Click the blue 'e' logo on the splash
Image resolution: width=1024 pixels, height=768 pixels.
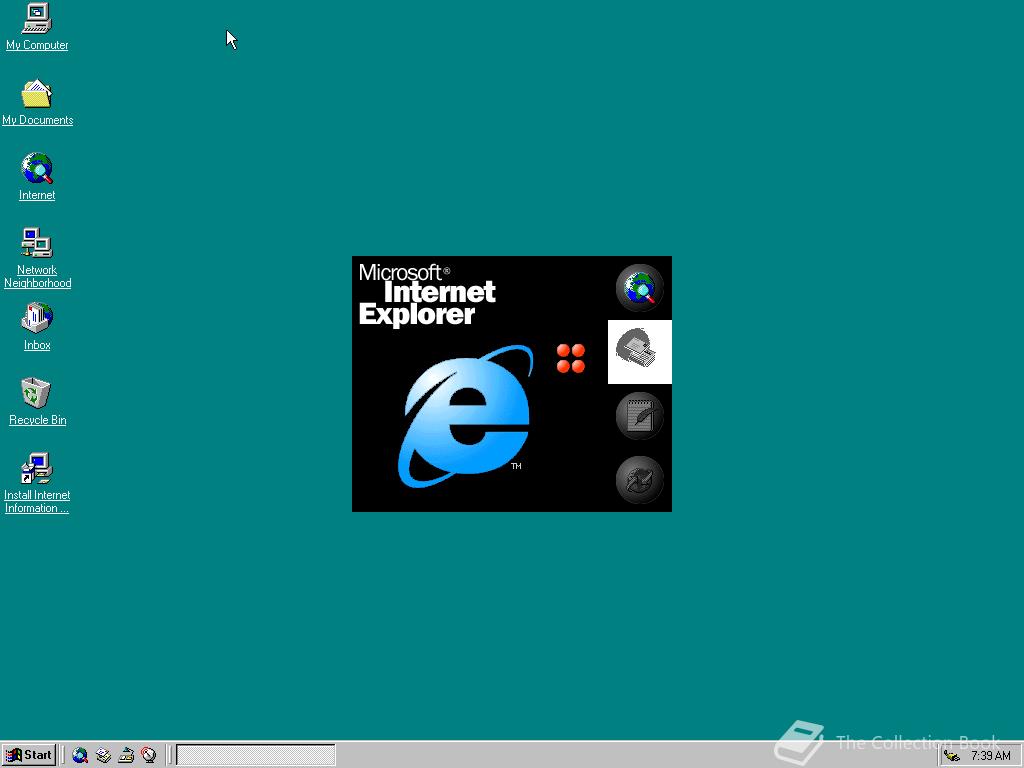click(x=466, y=417)
